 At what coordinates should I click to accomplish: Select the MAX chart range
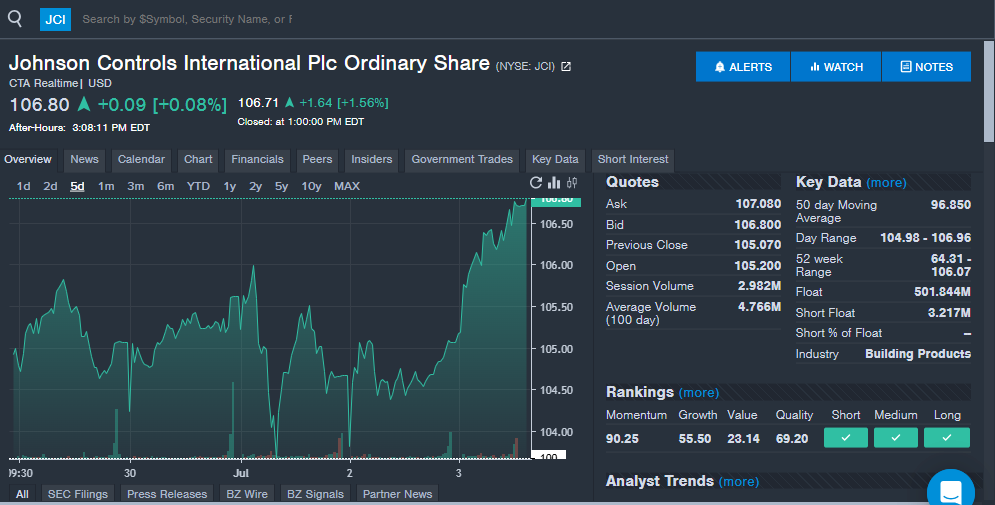point(346,187)
